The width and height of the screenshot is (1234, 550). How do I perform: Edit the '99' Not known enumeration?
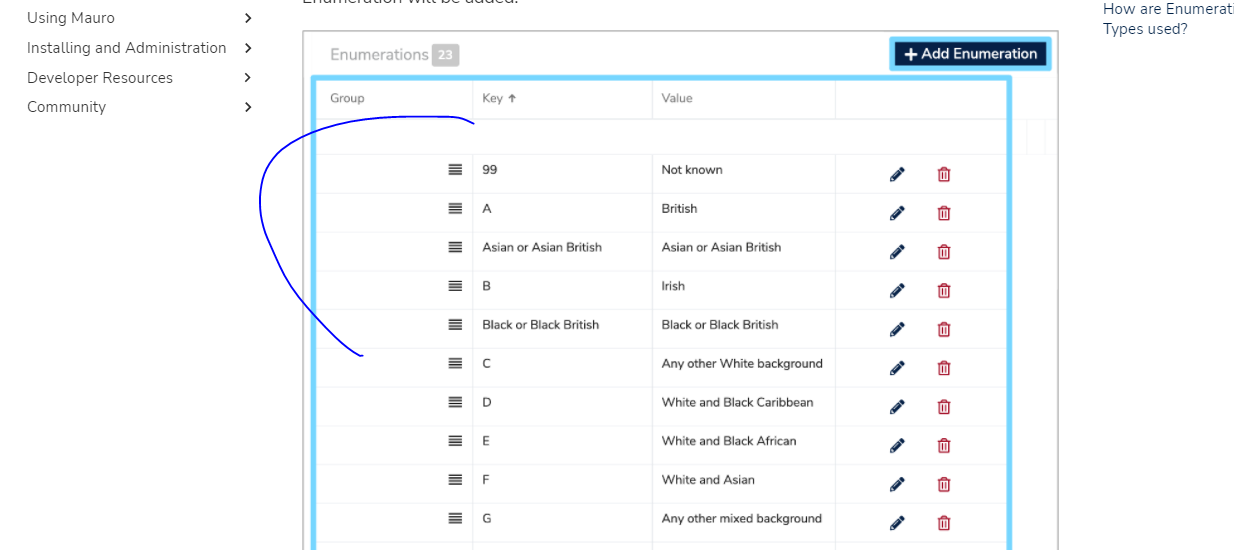tap(897, 174)
